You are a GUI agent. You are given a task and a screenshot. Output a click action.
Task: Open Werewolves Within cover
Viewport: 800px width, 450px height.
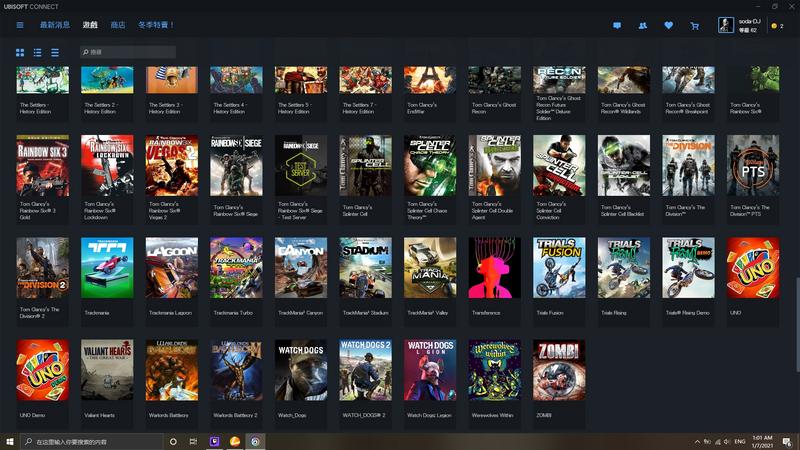point(495,370)
